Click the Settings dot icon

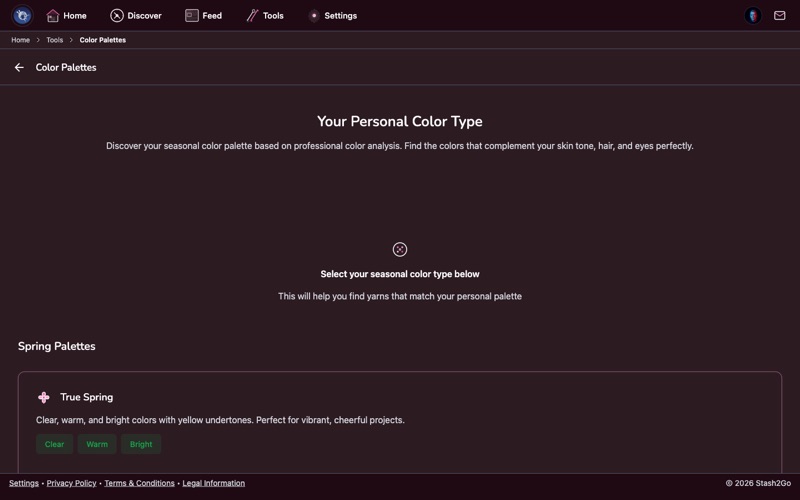pos(314,16)
